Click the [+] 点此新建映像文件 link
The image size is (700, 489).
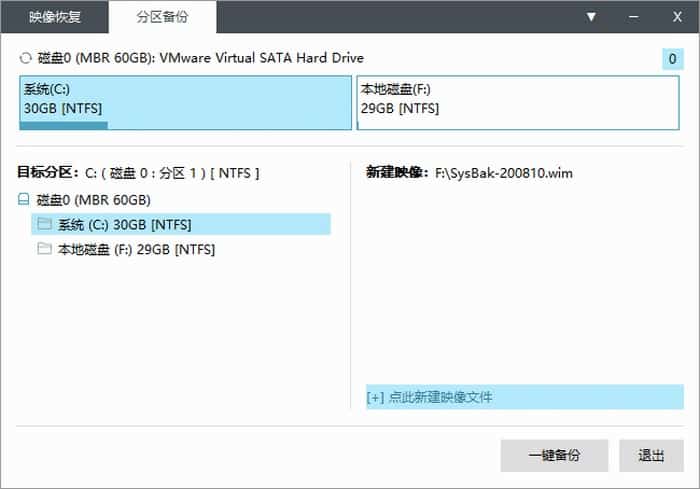tap(430, 397)
